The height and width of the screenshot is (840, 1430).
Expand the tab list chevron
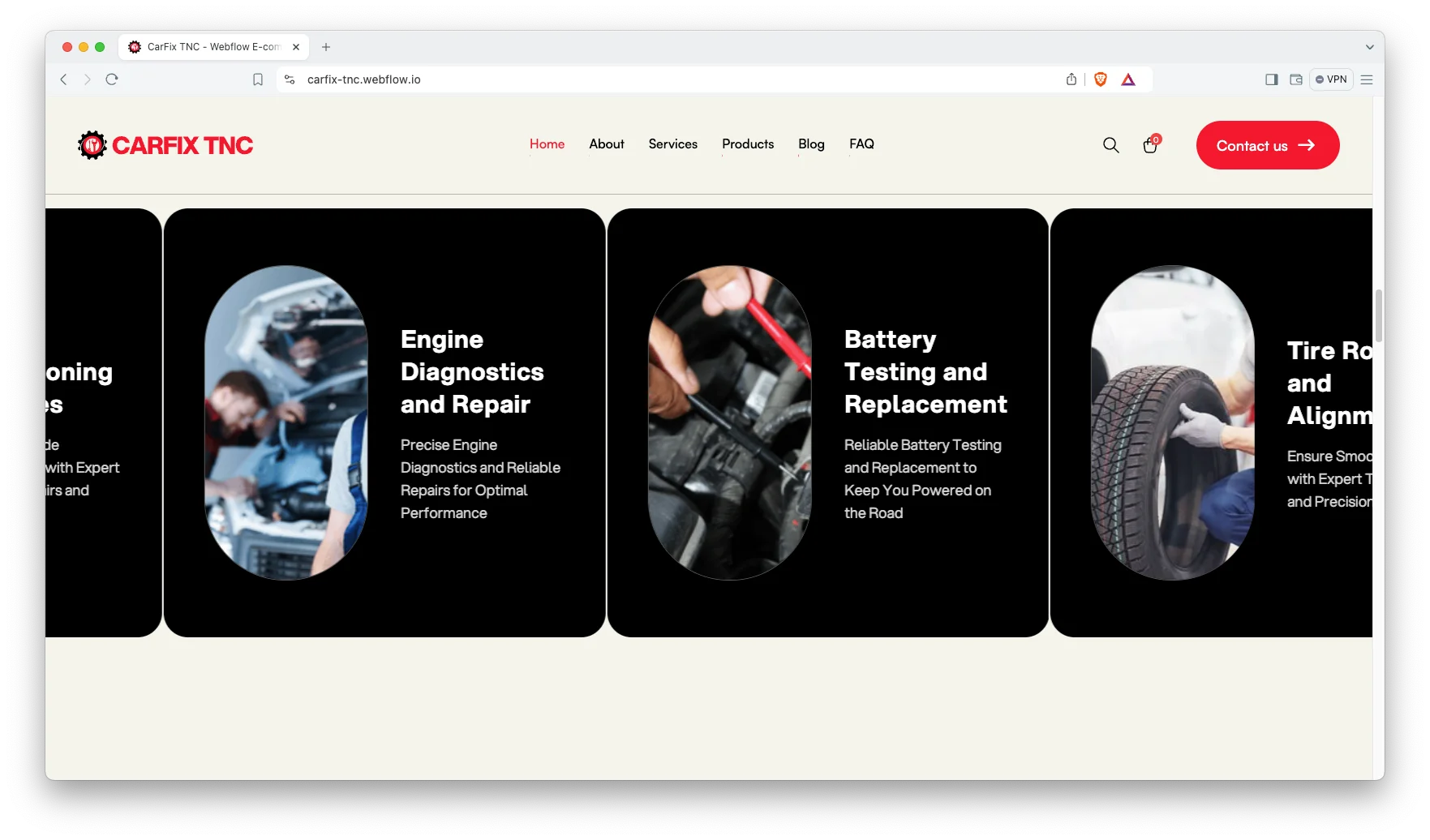point(1370,47)
